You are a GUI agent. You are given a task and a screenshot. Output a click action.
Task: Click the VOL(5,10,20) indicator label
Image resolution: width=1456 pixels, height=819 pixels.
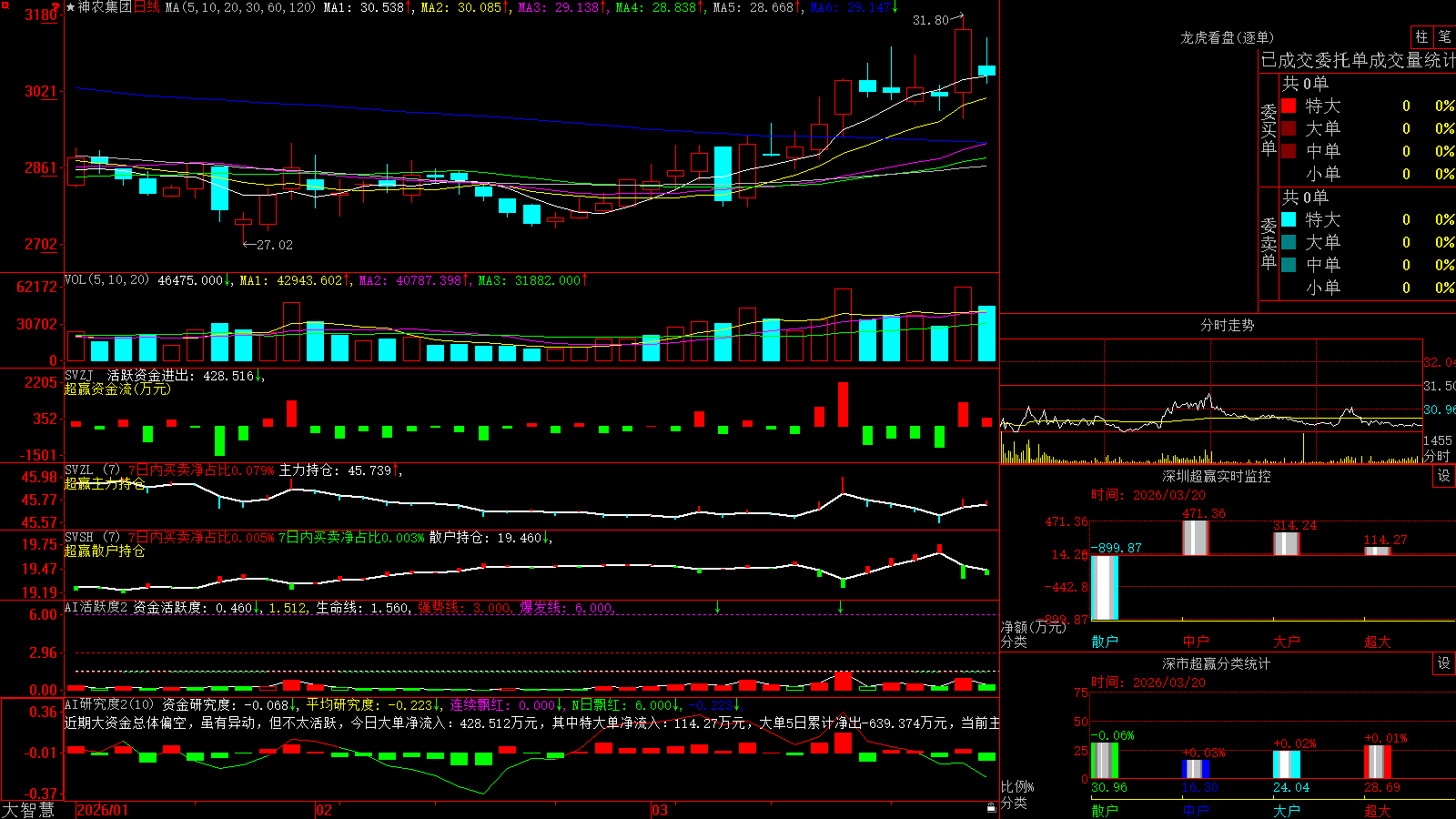(106, 280)
